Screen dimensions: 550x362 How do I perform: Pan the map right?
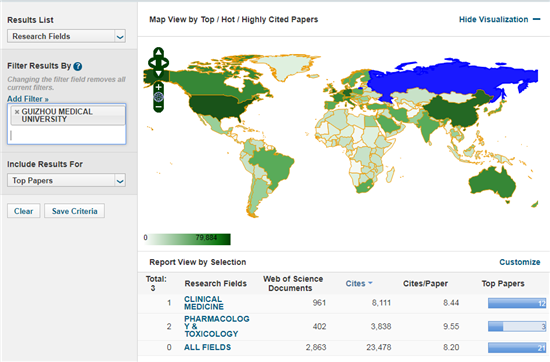165,63
